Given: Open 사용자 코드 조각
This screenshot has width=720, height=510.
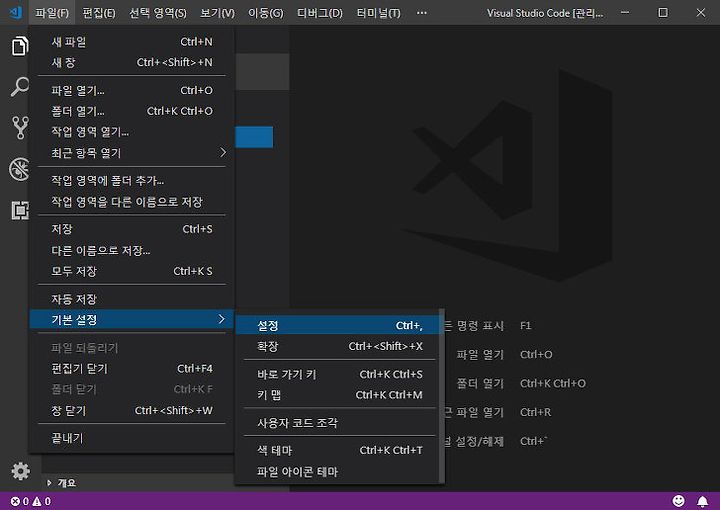Looking at the screenshot, I should [338, 422].
